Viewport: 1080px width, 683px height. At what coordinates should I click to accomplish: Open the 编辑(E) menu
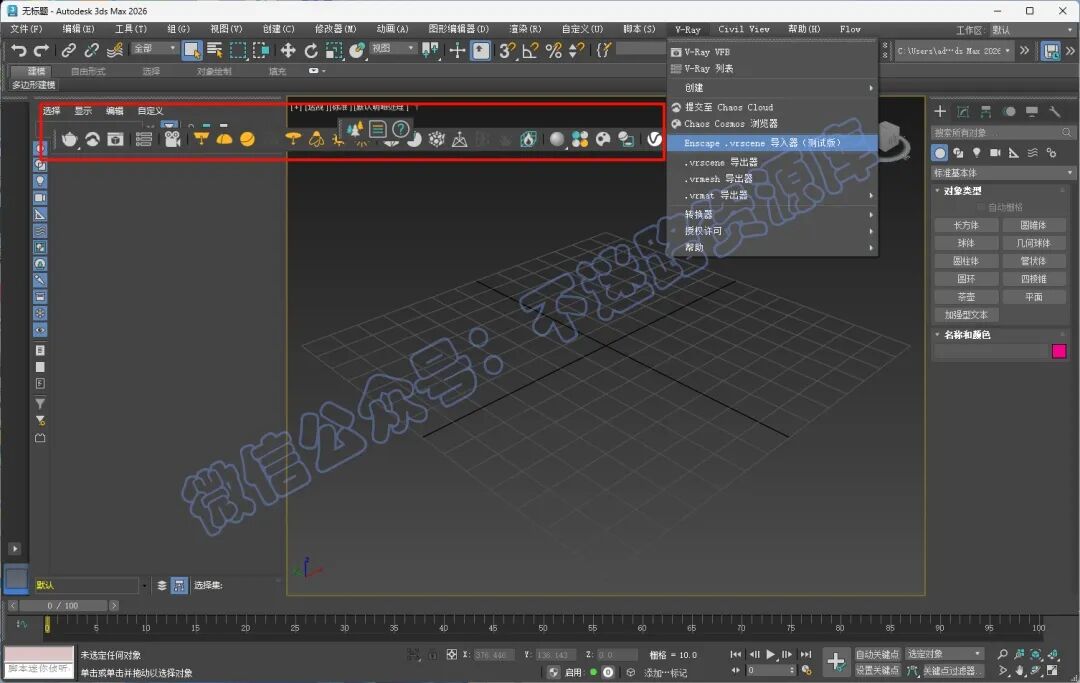click(x=78, y=29)
